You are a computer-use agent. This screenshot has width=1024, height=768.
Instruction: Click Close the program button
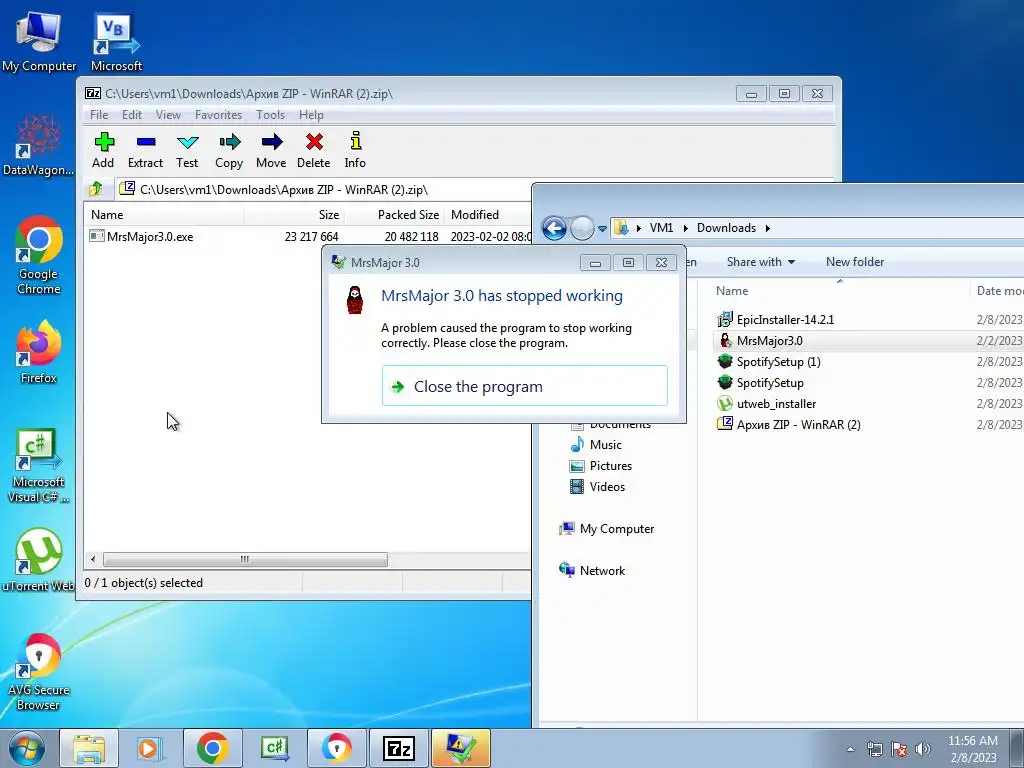point(524,386)
